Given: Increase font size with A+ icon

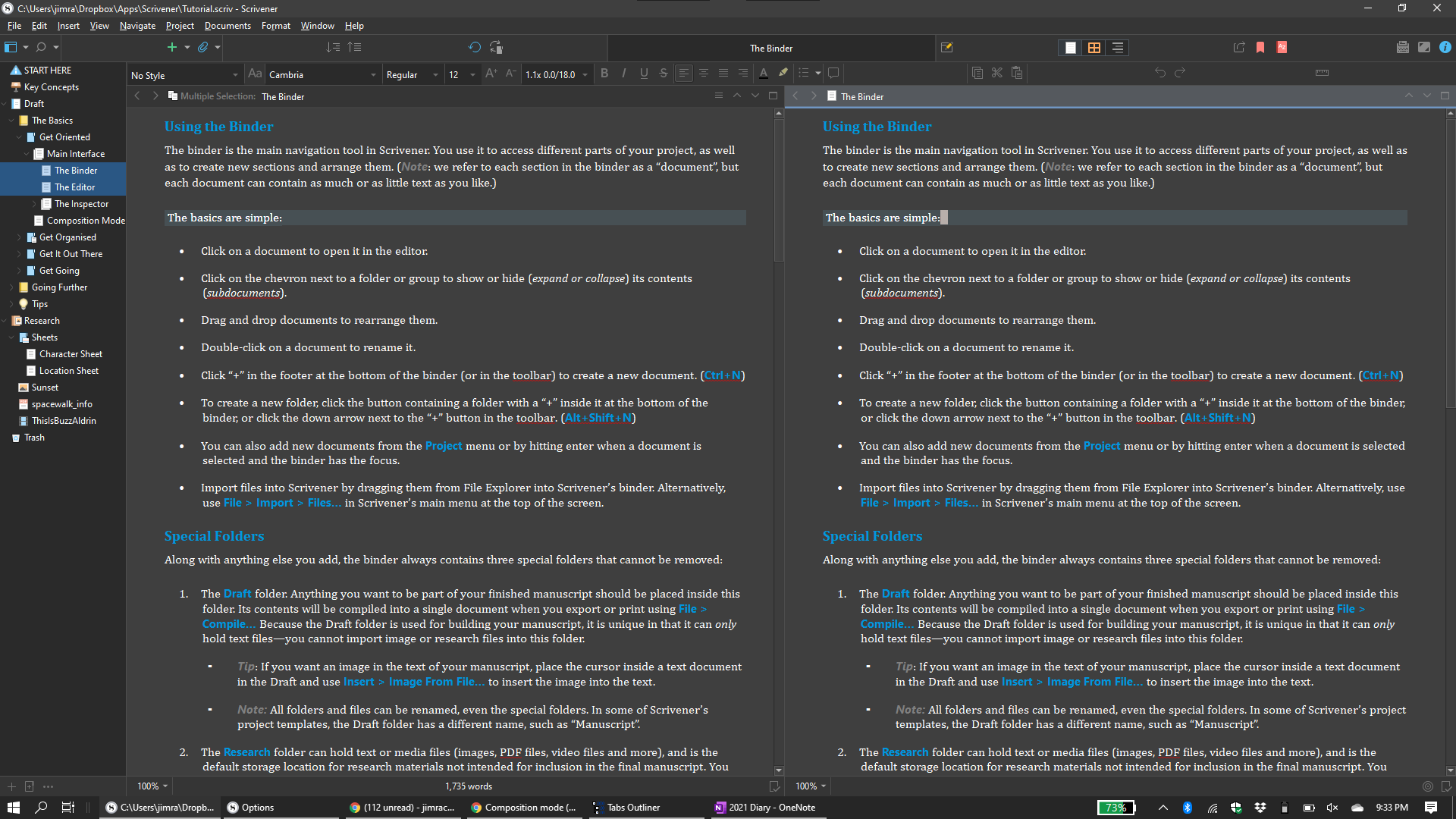Looking at the screenshot, I should pos(491,74).
